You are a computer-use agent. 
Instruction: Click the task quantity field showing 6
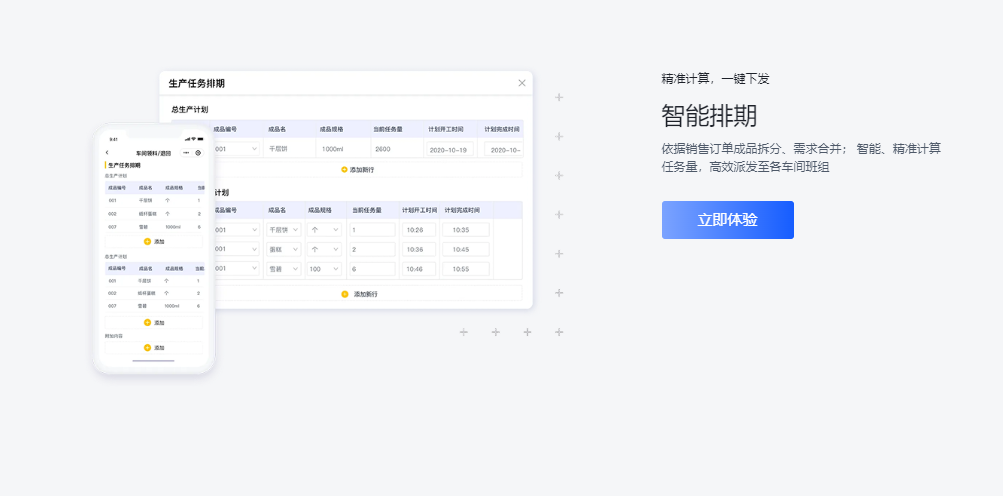click(x=372, y=269)
